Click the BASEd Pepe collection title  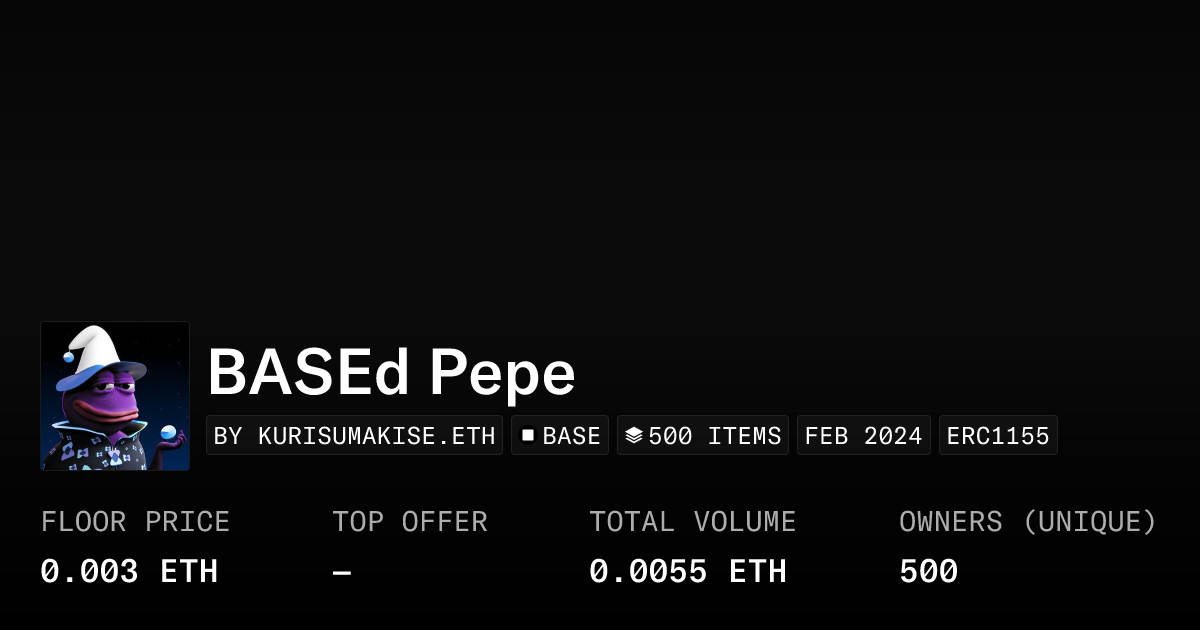tap(391, 372)
